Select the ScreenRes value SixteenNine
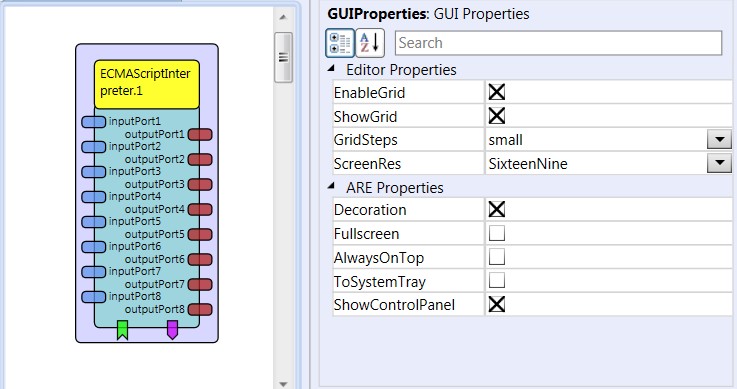737x389 pixels. tap(528, 163)
